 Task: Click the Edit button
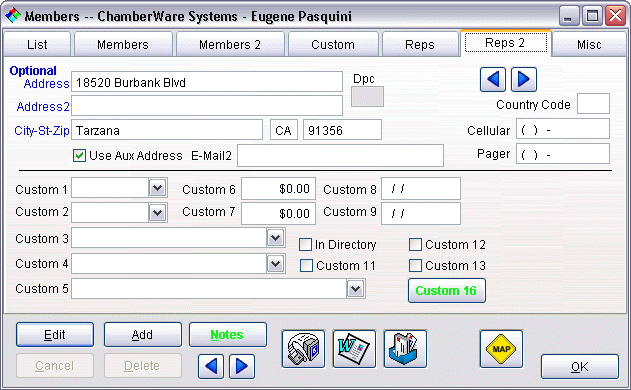click(55, 334)
